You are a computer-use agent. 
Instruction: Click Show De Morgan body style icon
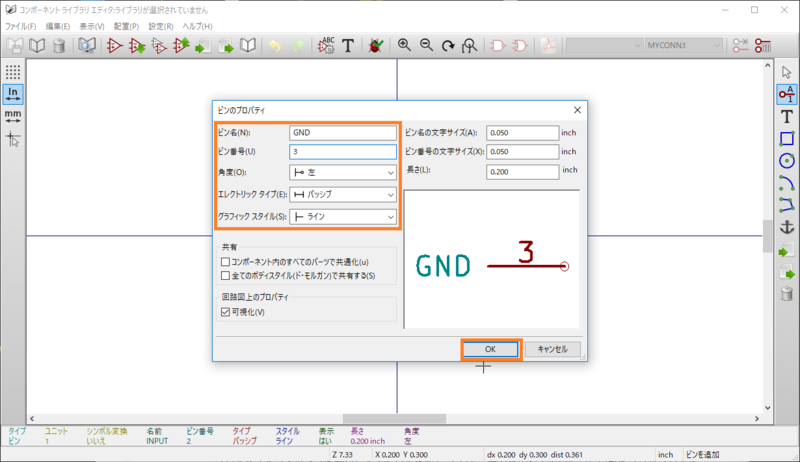coord(519,45)
